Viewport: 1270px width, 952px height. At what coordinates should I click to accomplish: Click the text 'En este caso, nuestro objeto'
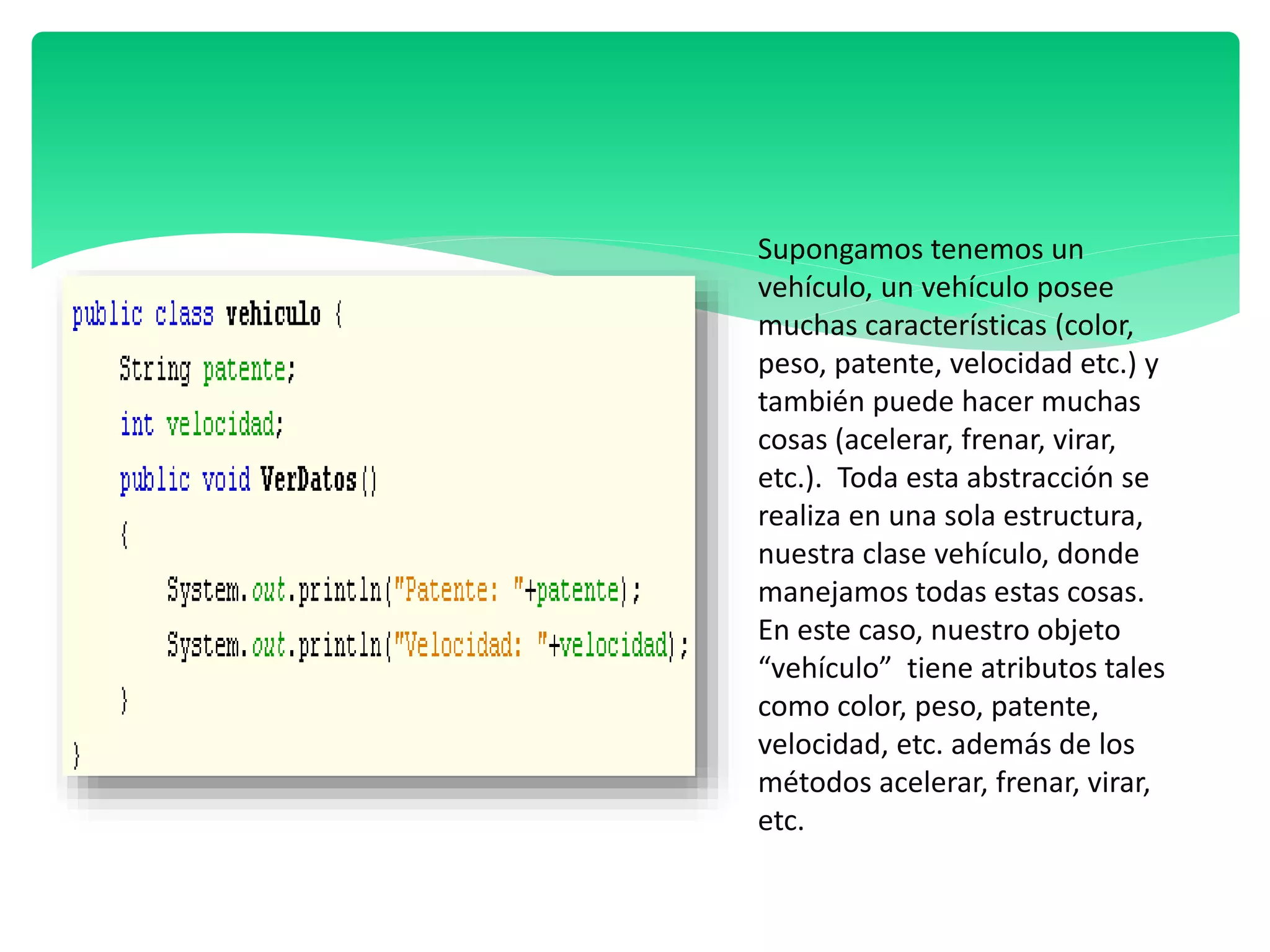click(939, 630)
